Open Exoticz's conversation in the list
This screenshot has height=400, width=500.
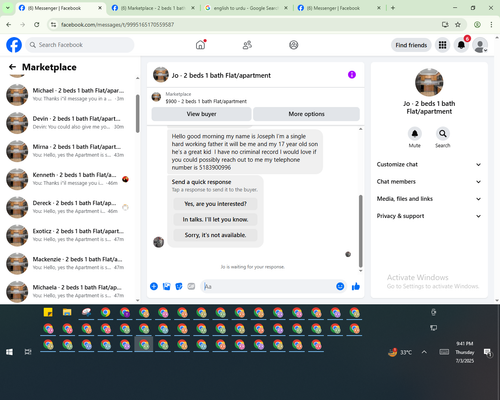68,235
